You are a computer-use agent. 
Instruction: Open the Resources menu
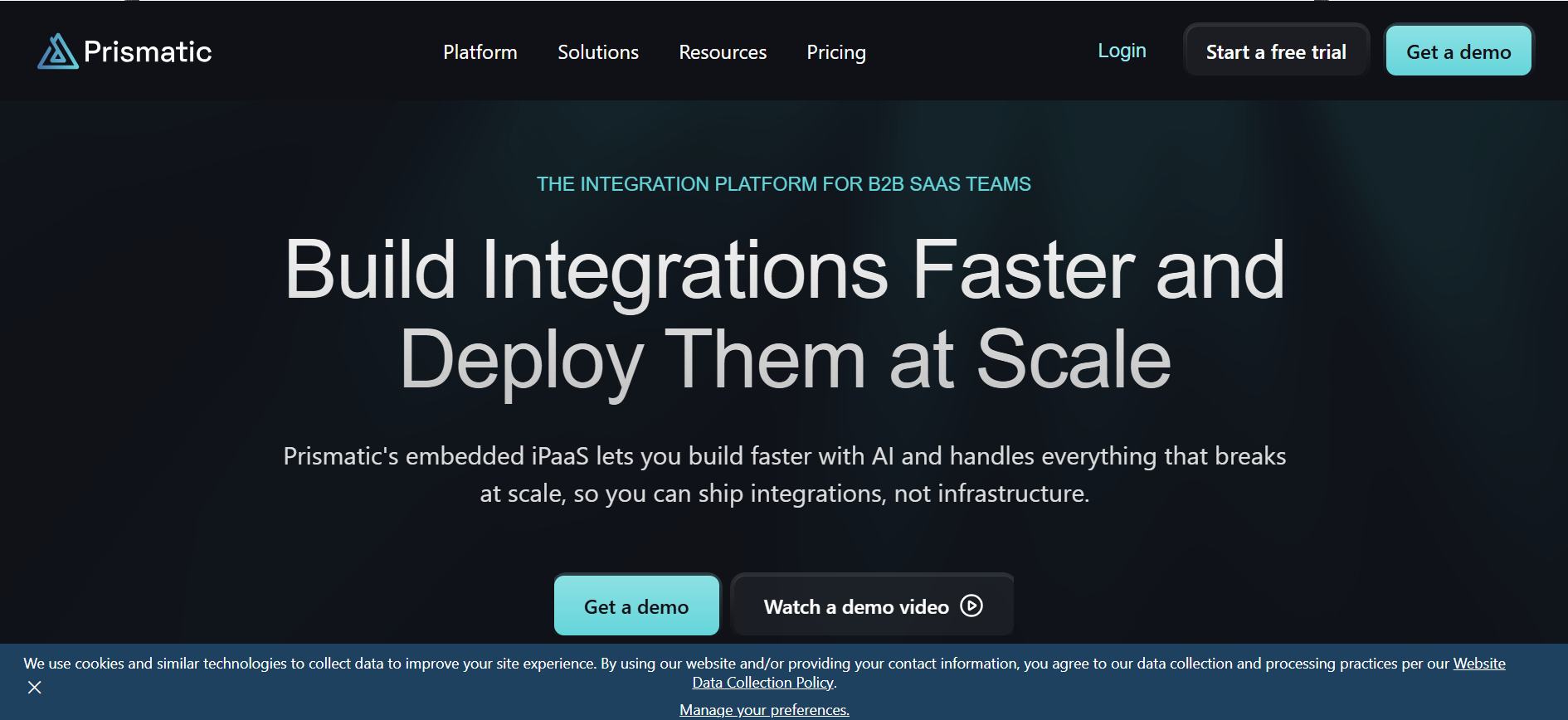[x=723, y=52]
